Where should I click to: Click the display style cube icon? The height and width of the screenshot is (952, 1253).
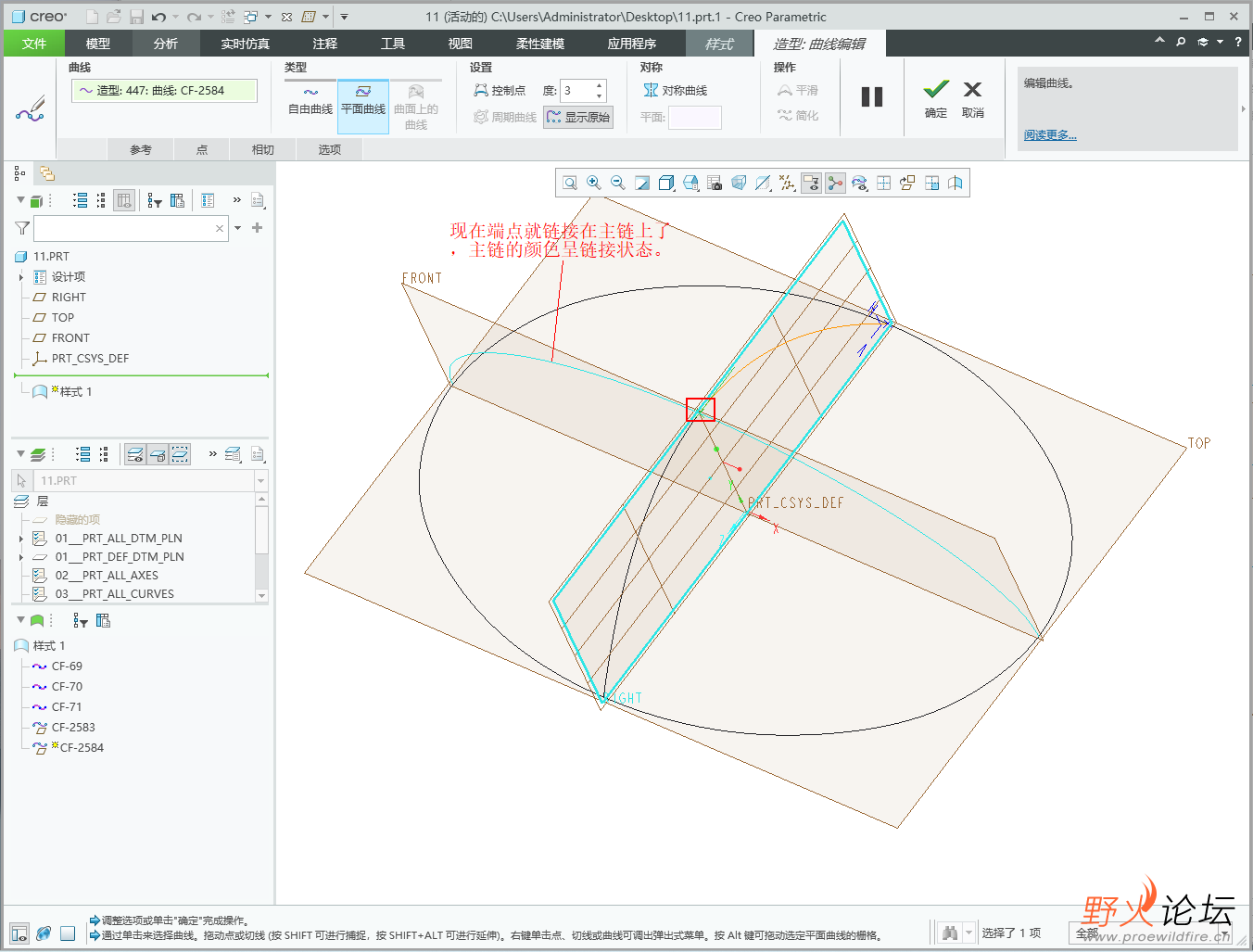click(x=666, y=184)
